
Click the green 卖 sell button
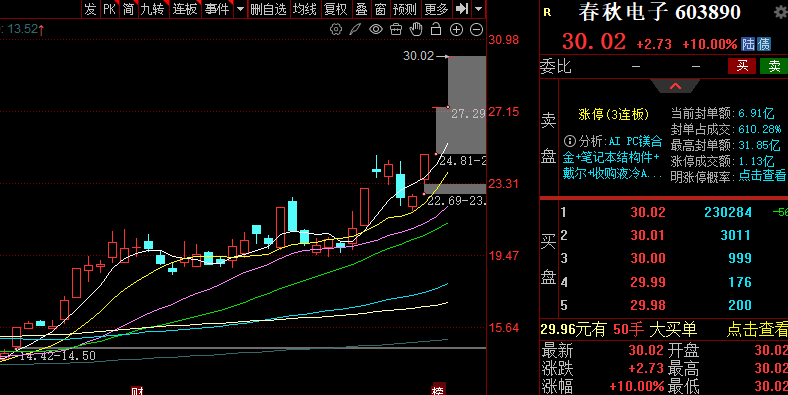(774, 66)
